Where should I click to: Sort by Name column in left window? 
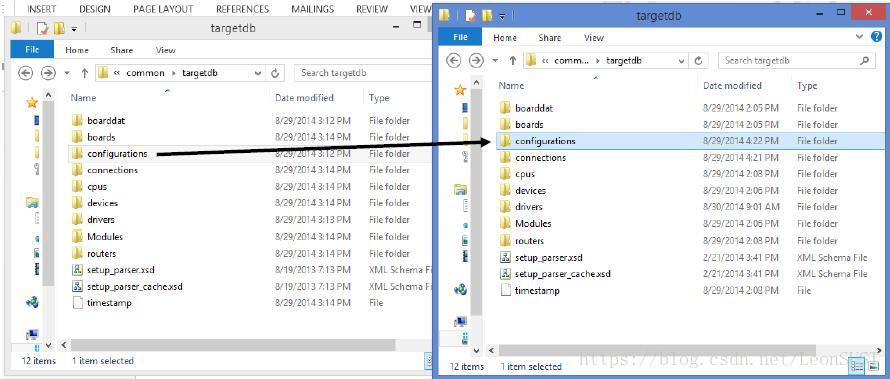click(x=83, y=98)
